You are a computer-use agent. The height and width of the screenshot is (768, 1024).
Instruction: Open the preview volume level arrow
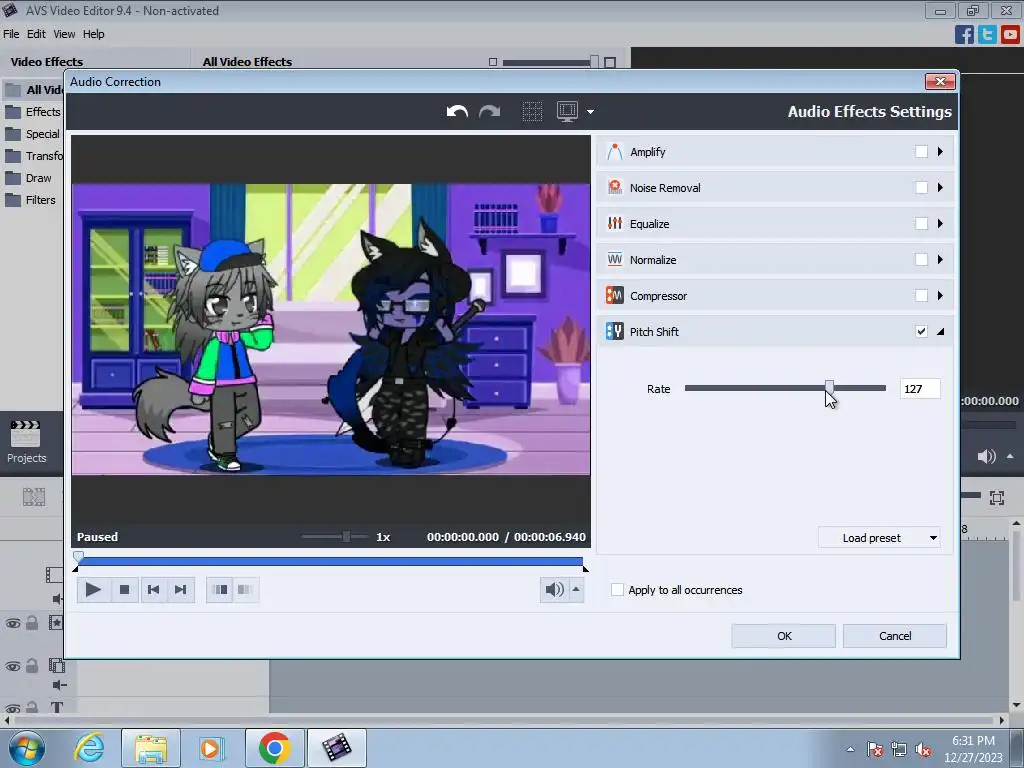[576, 589]
